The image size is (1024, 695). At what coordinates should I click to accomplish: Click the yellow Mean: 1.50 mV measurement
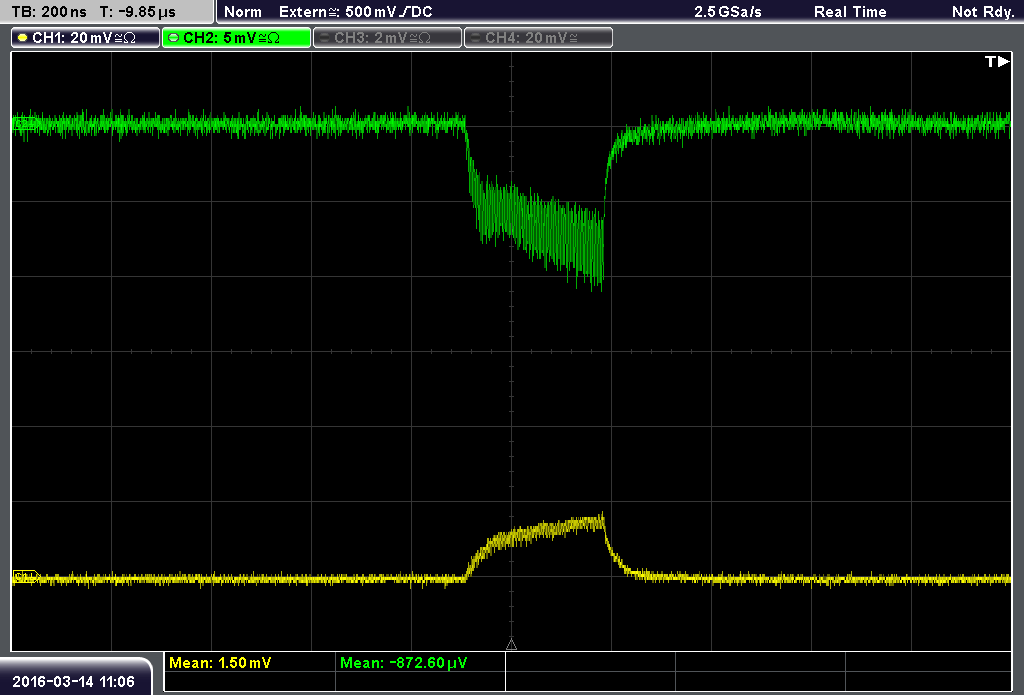pyautogui.click(x=220, y=662)
